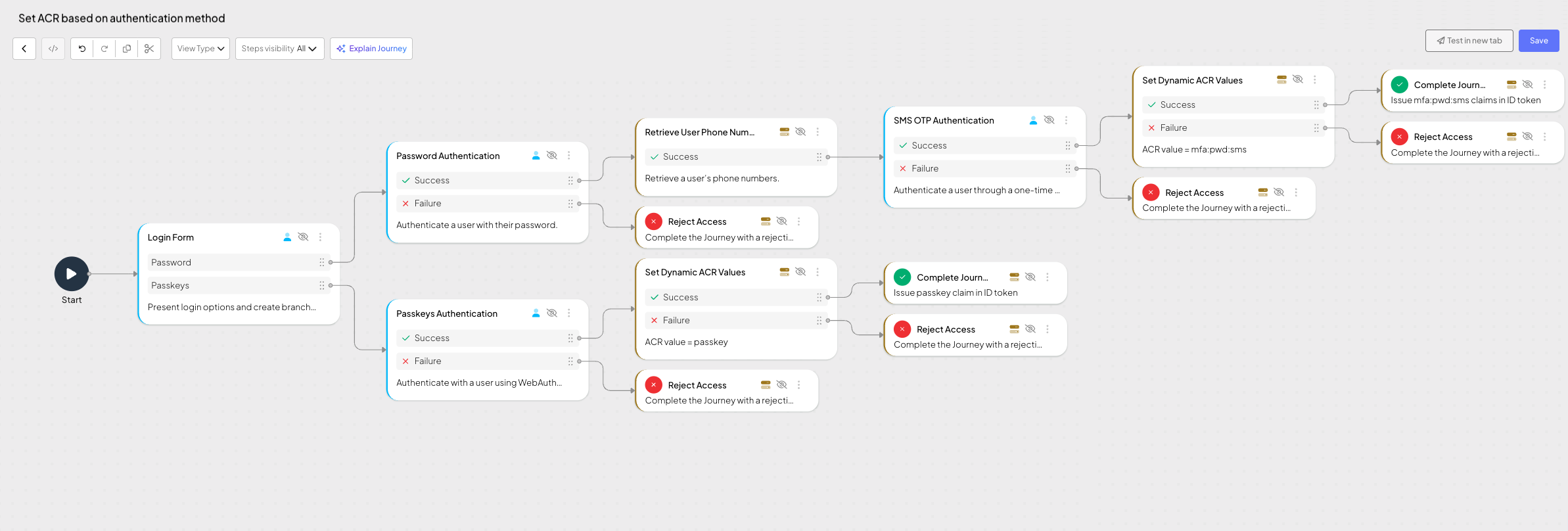The image size is (1568, 531).
Task: Click the back arrow button
Action: coord(24,49)
